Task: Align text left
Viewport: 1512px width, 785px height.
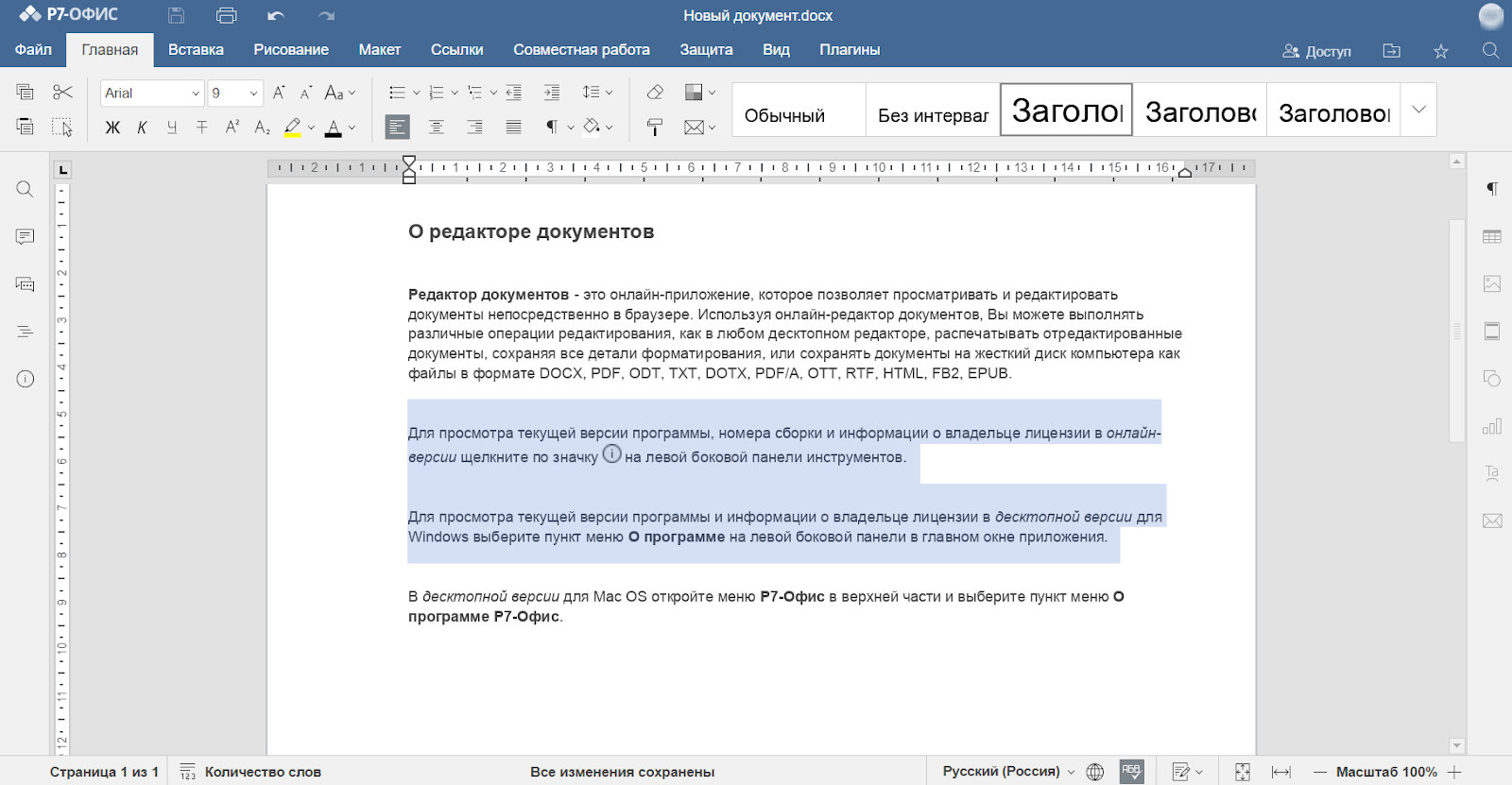Action: (398, 127)
